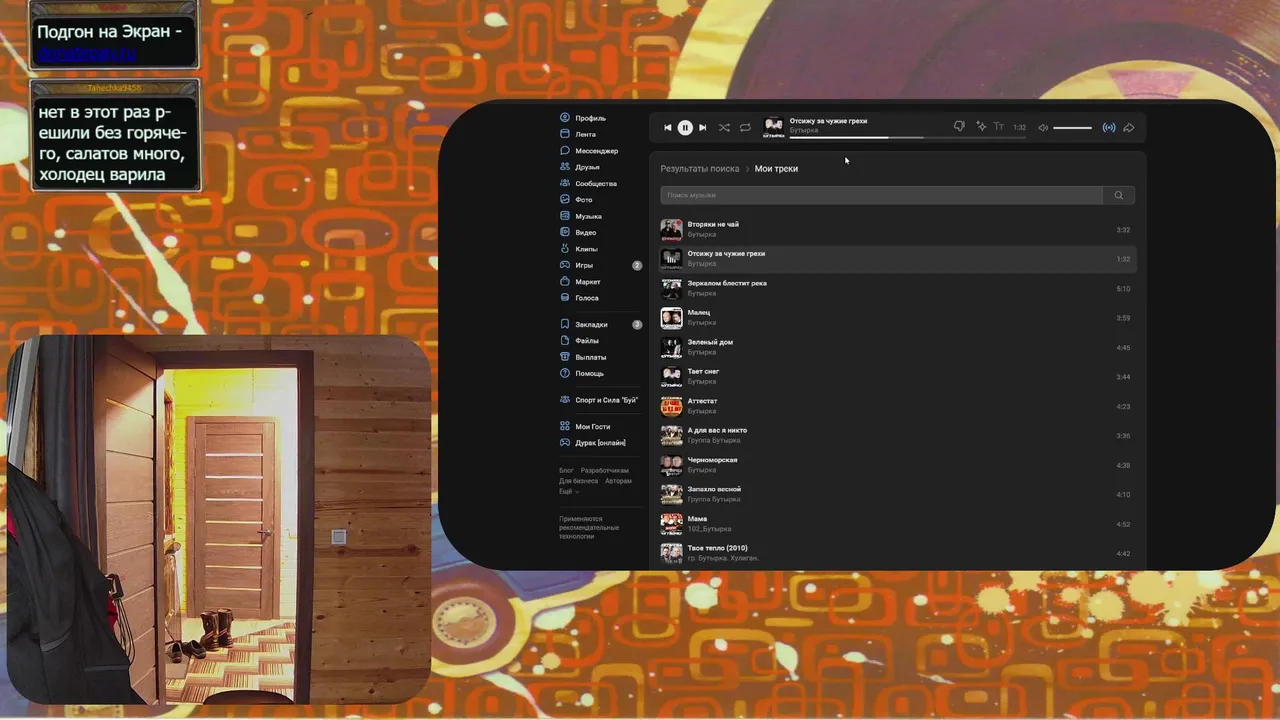Open the Выплаты icon in sidebar
Image resolution: width=1280 pixels, height=720 pixels.
tap(565, 357)
